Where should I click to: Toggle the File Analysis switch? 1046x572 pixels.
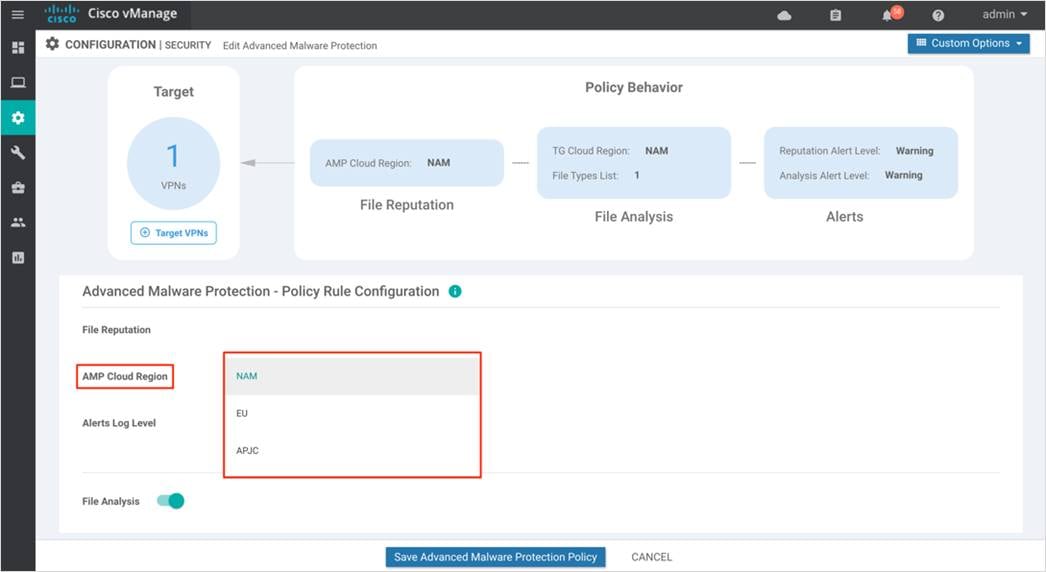(x=171, y=501)
